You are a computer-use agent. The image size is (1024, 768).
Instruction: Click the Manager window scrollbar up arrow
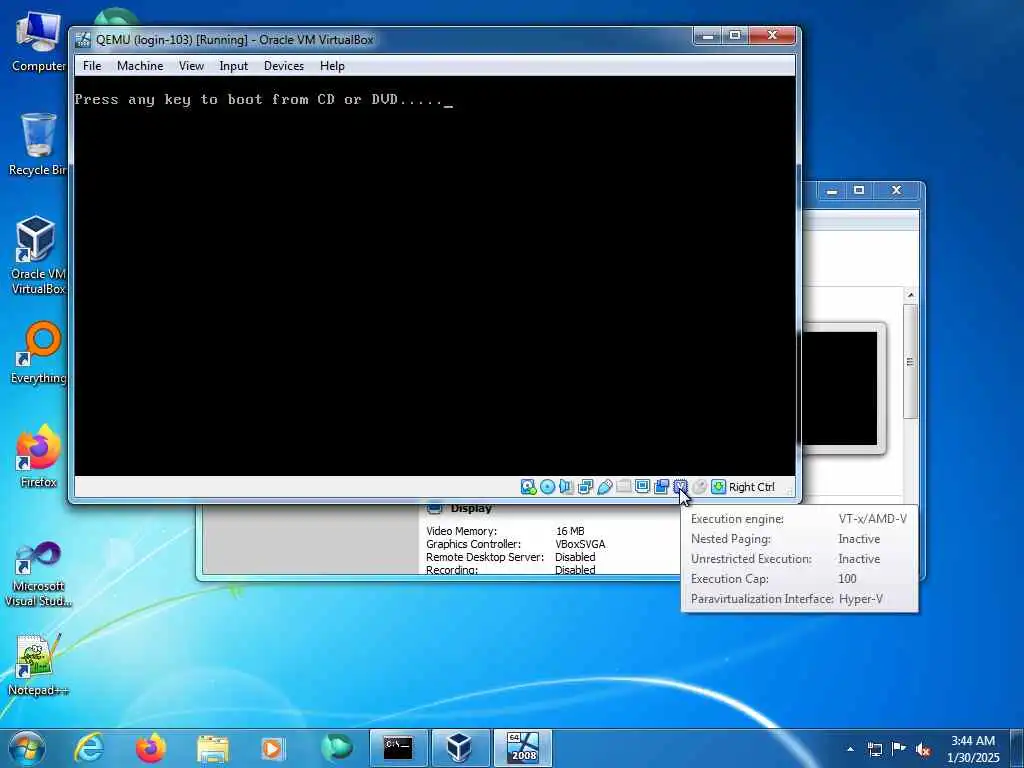(910, 295)
